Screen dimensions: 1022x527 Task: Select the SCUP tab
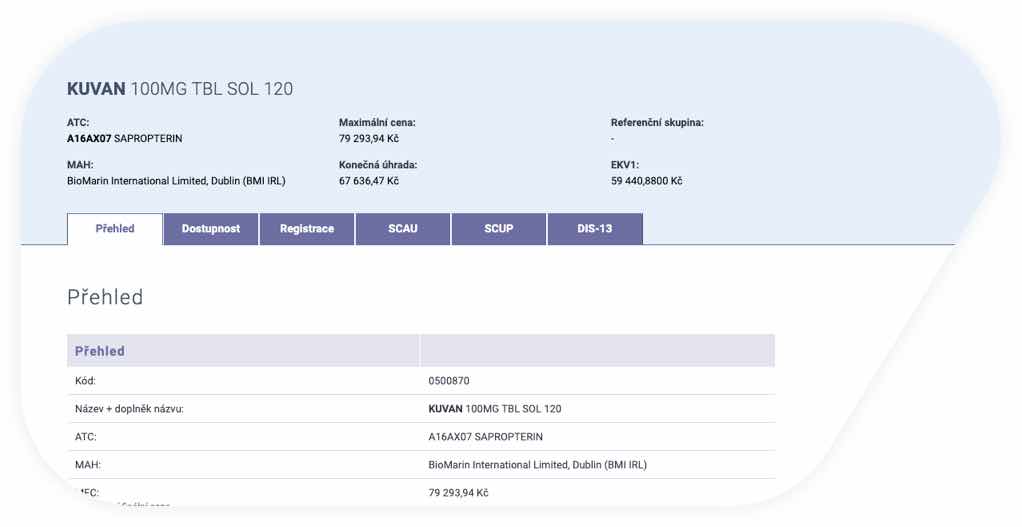499,229
